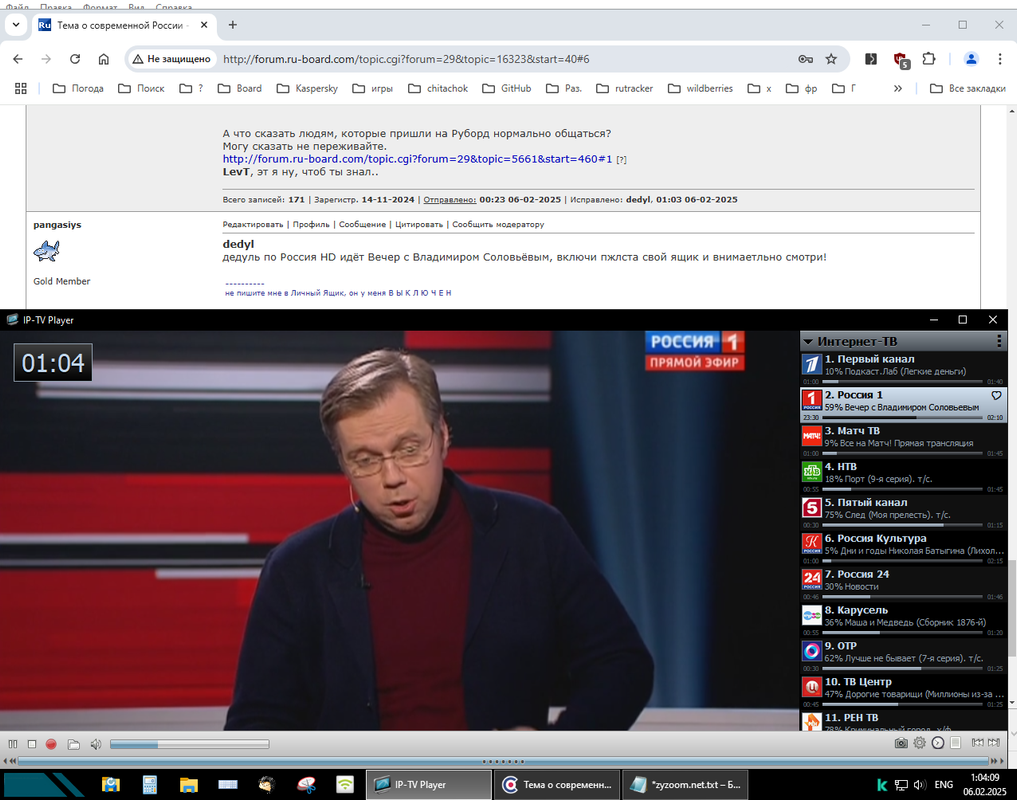Open zyzoom.net.txt taskbar window
The height and width of the screenshot is (800, 1017).
(x=685, y=784)
